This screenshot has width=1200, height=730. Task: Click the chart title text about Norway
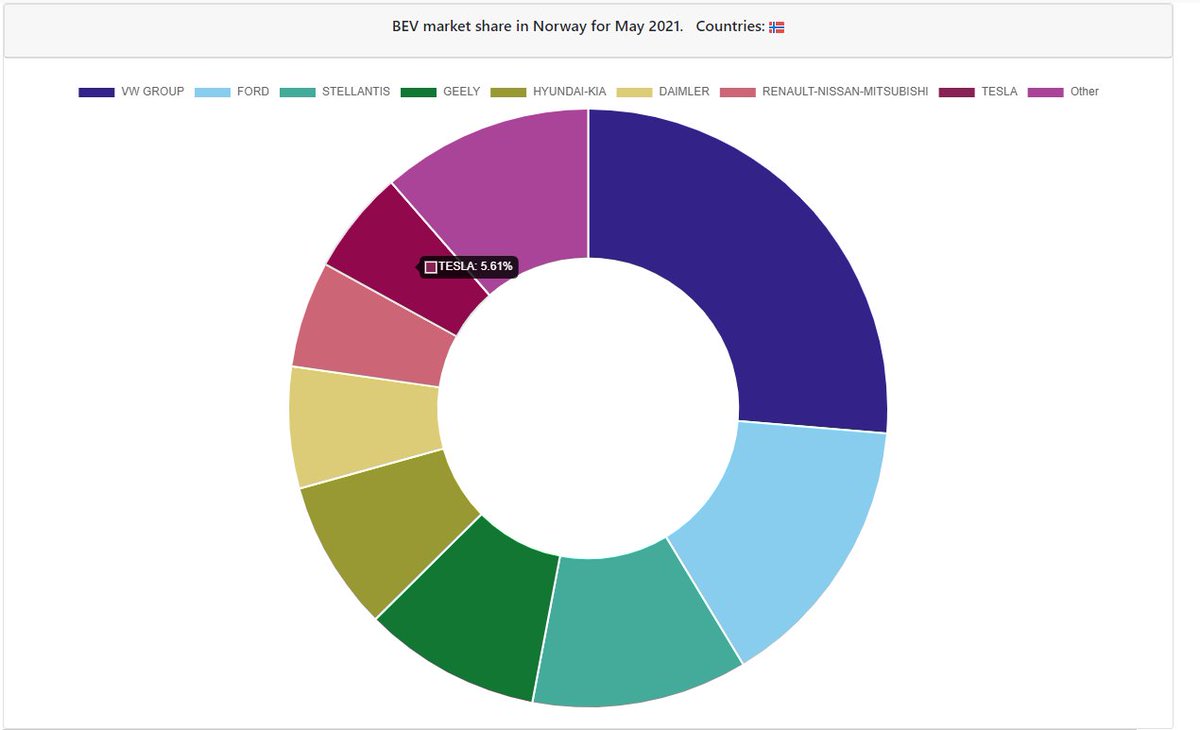click(x=538, y=27)
